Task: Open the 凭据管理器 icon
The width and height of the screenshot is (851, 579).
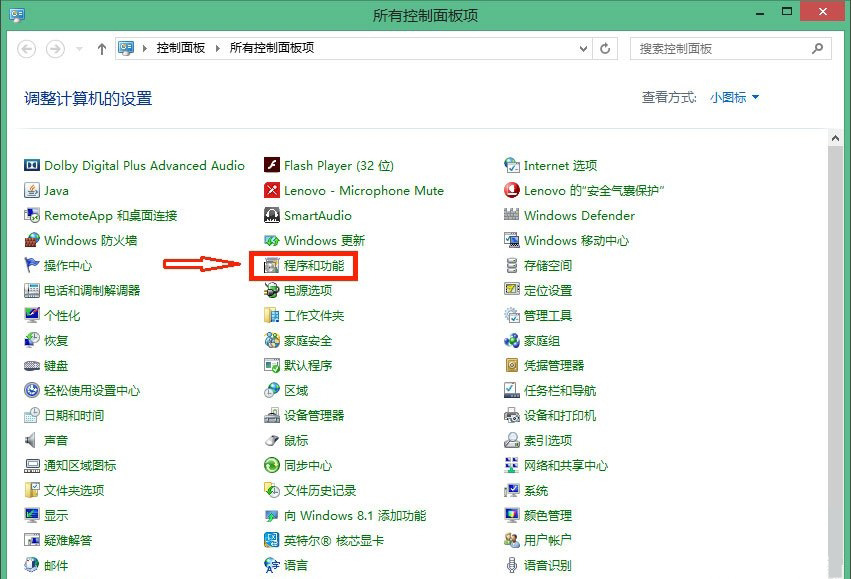Action: (x=512, y=366)
